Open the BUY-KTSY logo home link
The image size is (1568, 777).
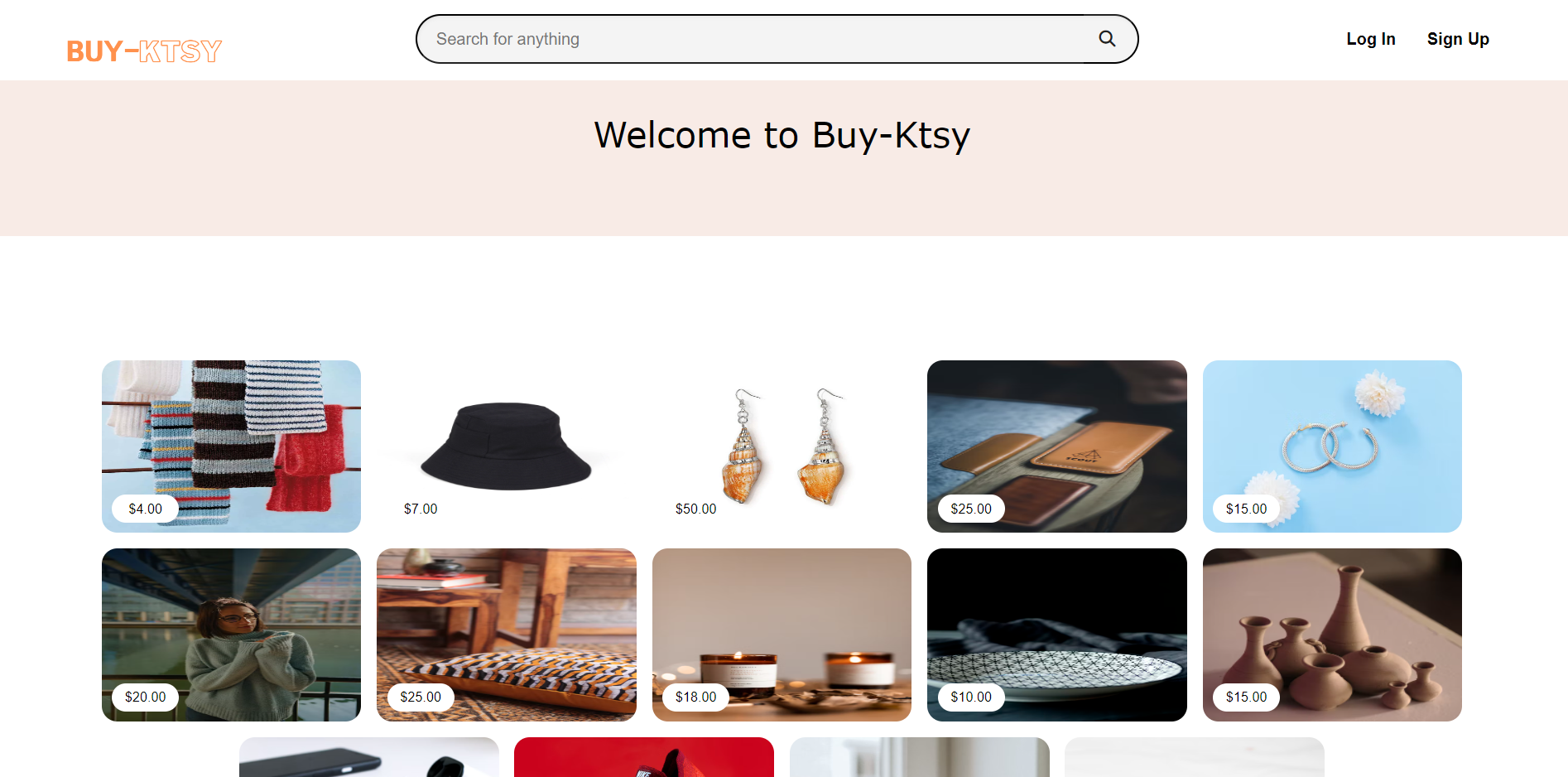pos(144,51)
